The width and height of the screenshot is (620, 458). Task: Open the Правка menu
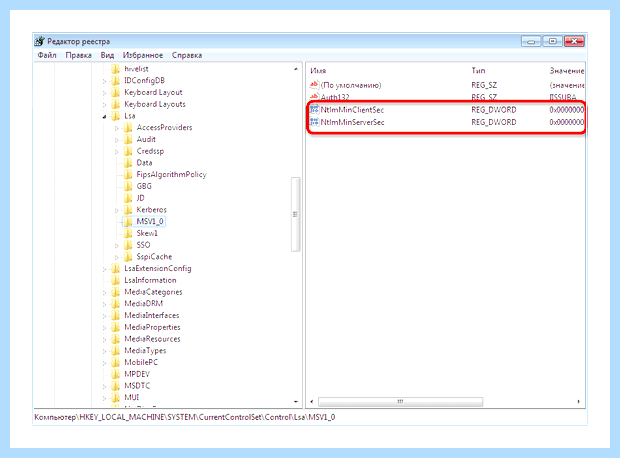pos(78,55)
